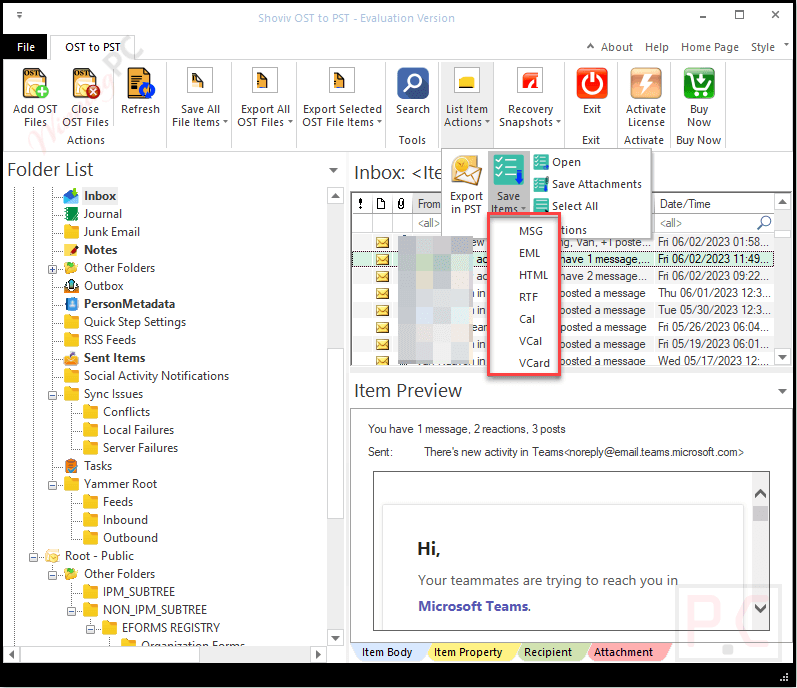Select MSG format from Save Items menu
The width and height of the screenshot is (797, 688).
531,231
